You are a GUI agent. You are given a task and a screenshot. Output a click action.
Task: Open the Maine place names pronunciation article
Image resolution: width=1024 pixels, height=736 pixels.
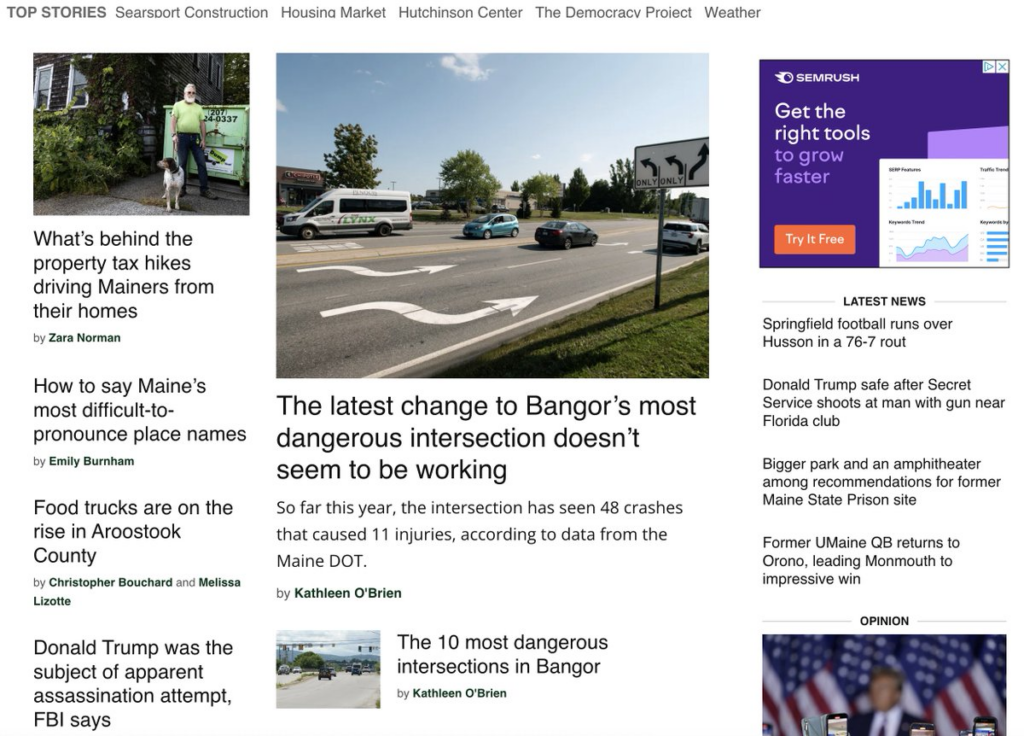(x=139, y=410)
